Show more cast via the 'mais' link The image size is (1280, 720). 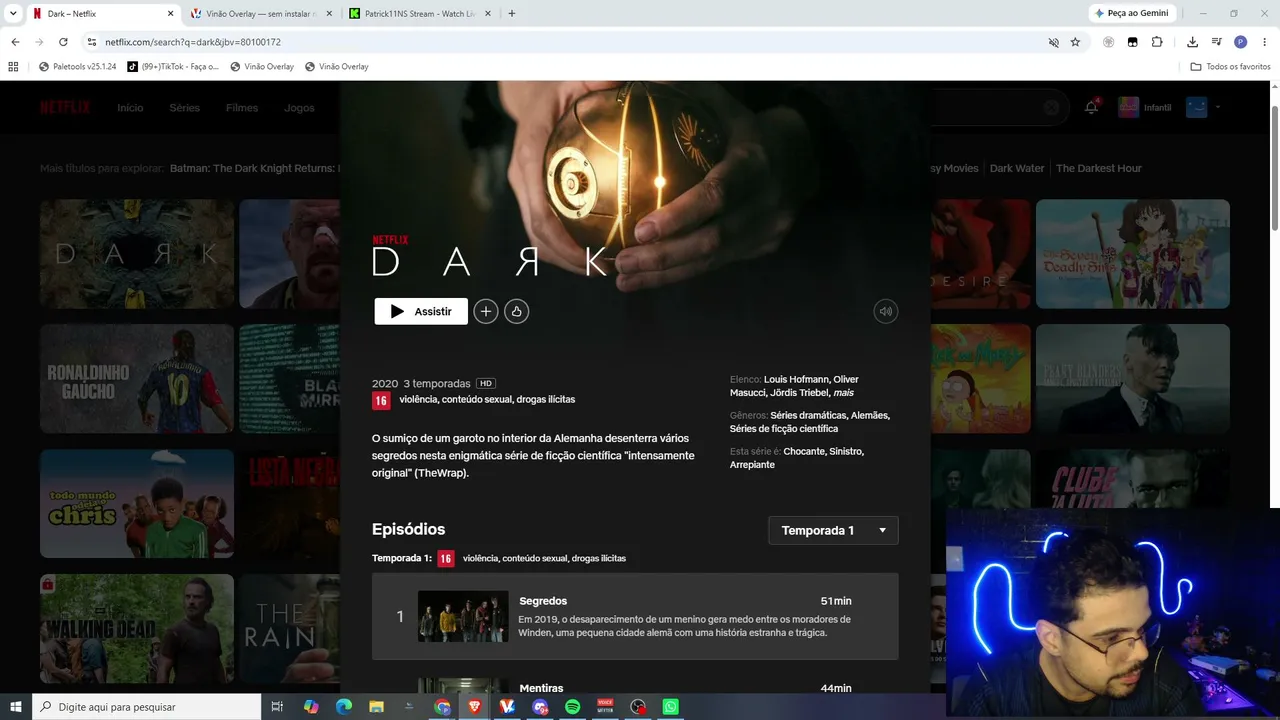point(843,393)
